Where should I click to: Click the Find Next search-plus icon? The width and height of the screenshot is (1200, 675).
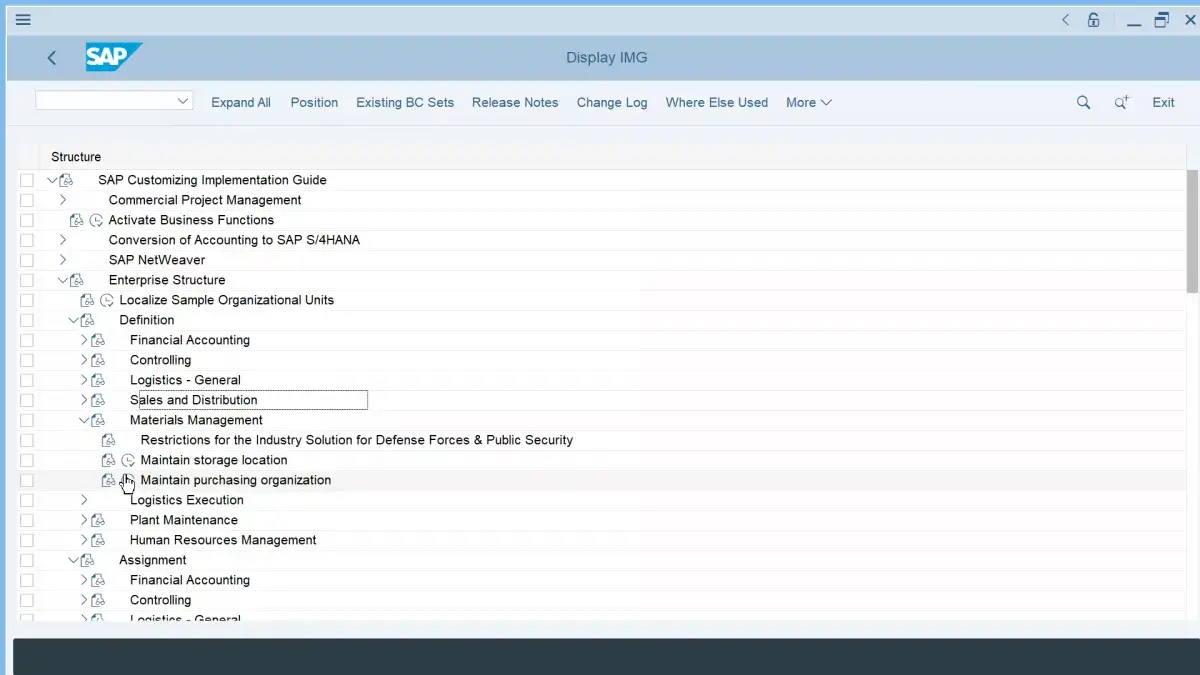1121,102
